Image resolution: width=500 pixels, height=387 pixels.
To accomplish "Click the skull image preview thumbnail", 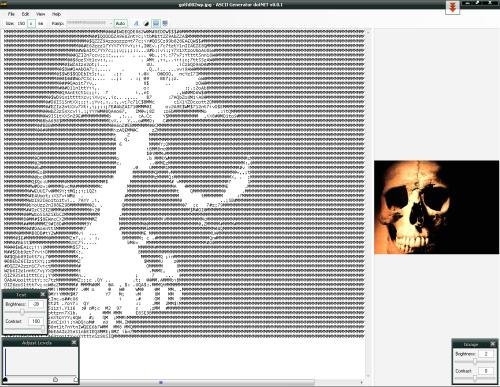I will [x=436, y=207].
